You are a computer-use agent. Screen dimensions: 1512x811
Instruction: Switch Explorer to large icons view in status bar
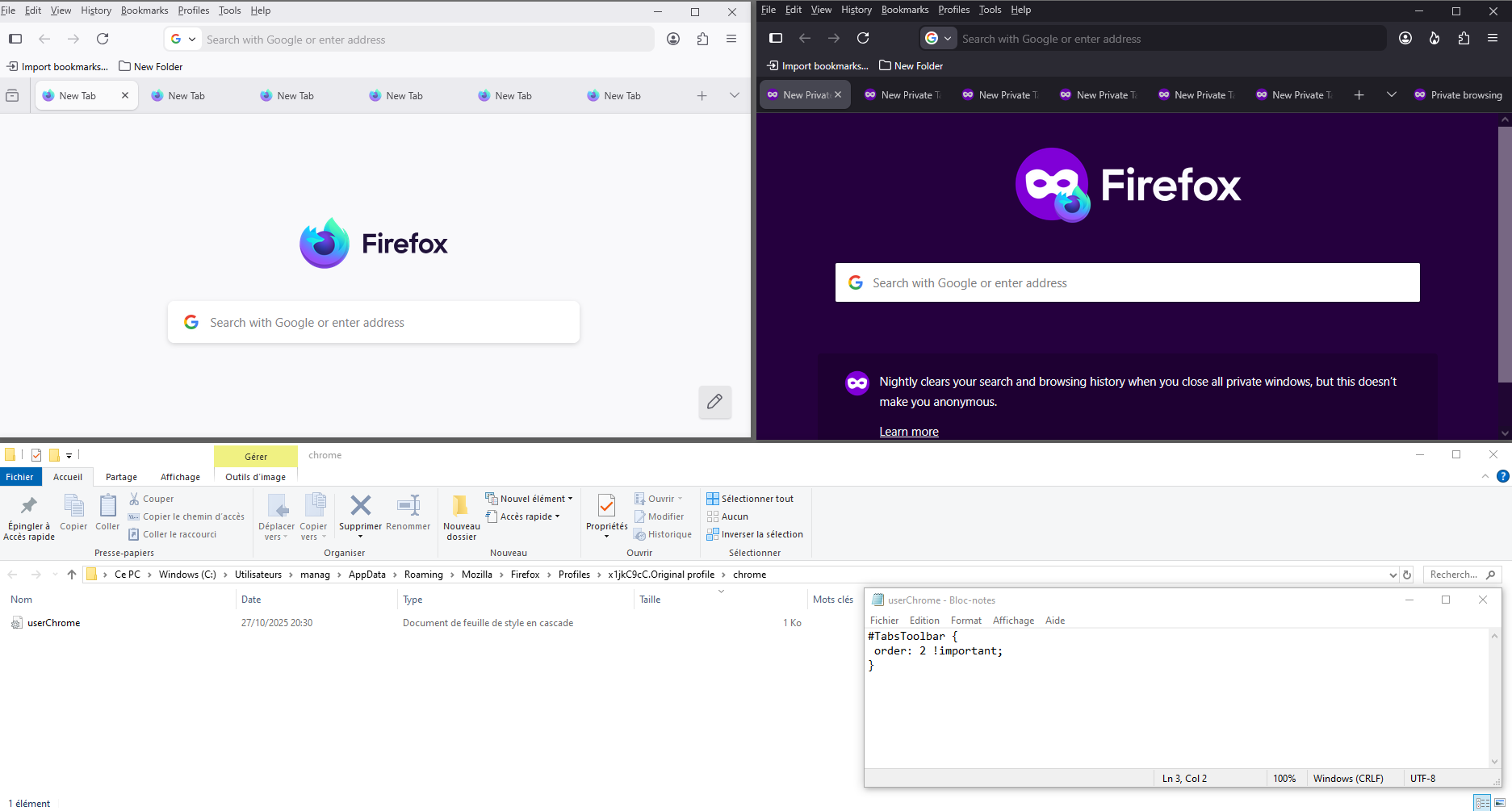pos(1500,803)
